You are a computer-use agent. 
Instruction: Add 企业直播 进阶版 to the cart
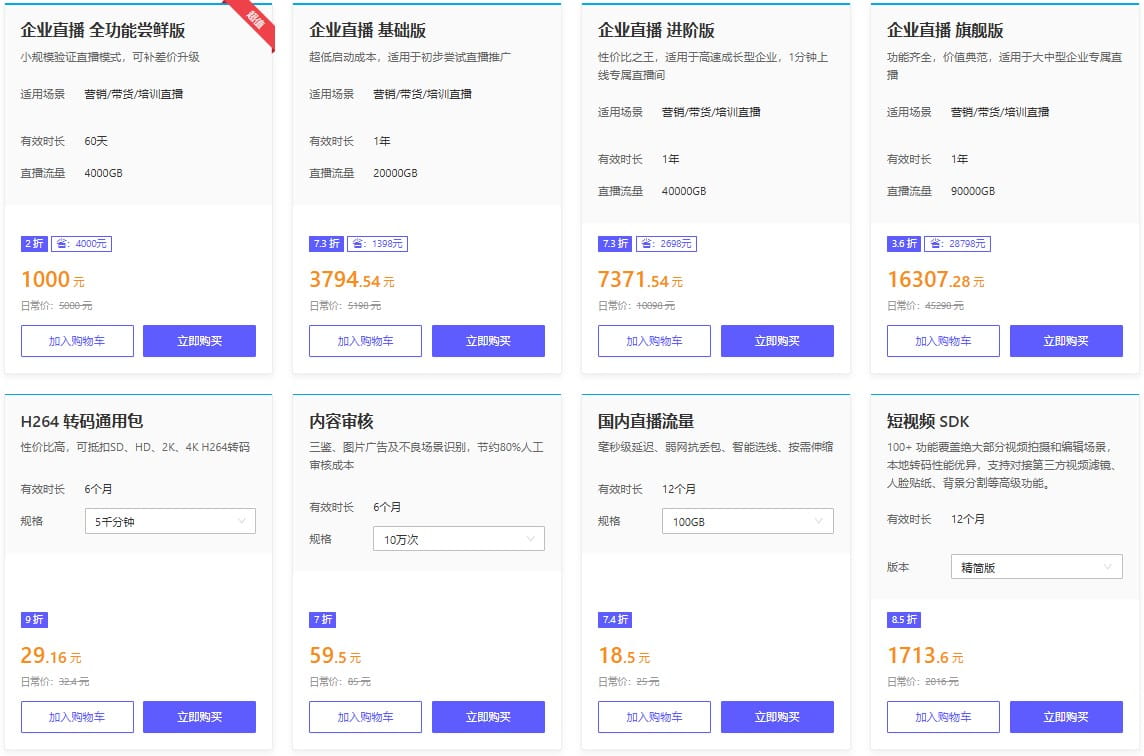pyautogui.click(x=654, y=340)
